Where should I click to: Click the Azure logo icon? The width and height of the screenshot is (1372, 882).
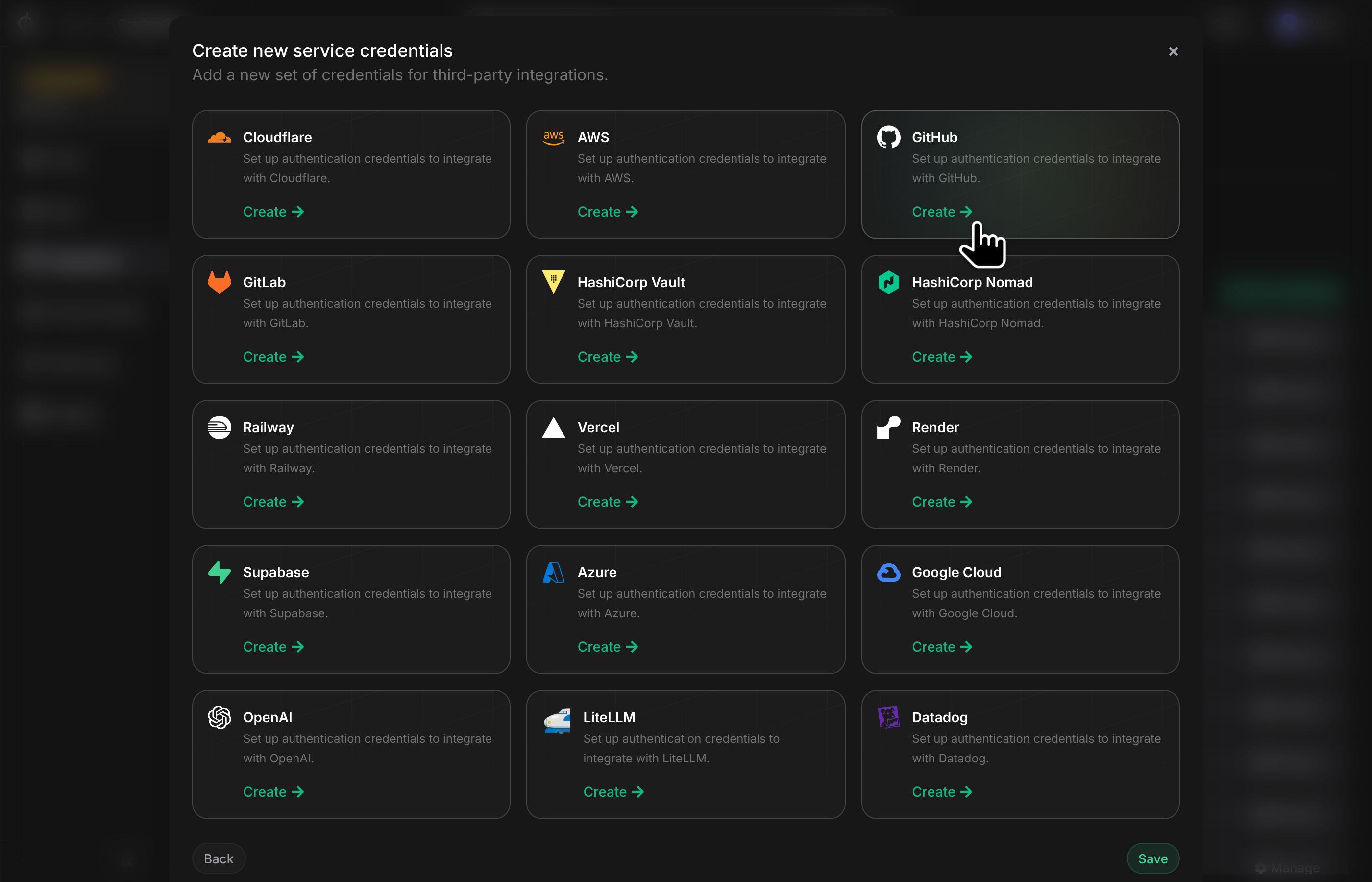pos(554,572)
